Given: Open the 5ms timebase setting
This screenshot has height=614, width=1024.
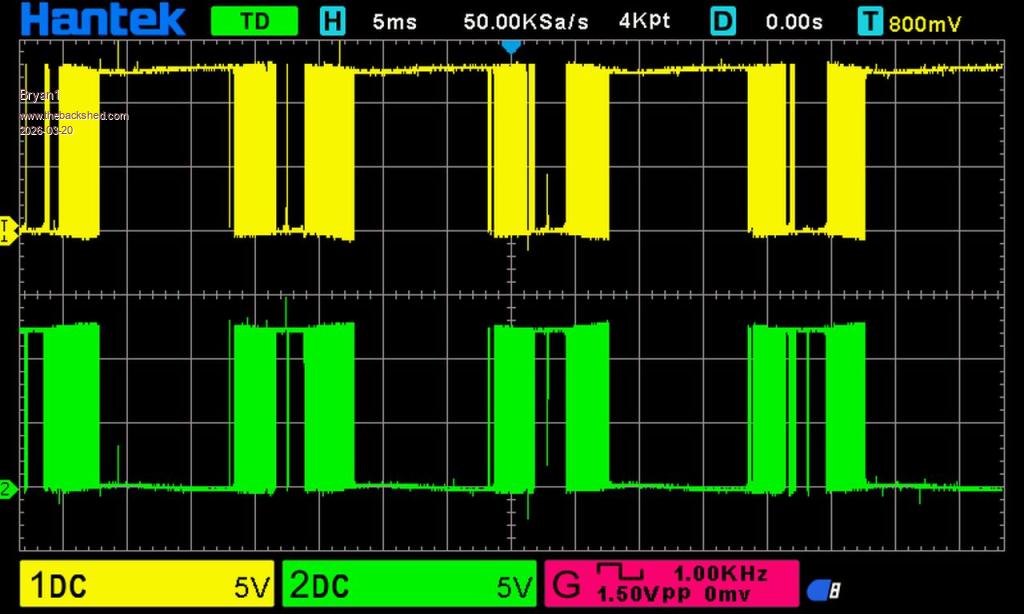Looking at the screenshot, I should tap(394, 21).
